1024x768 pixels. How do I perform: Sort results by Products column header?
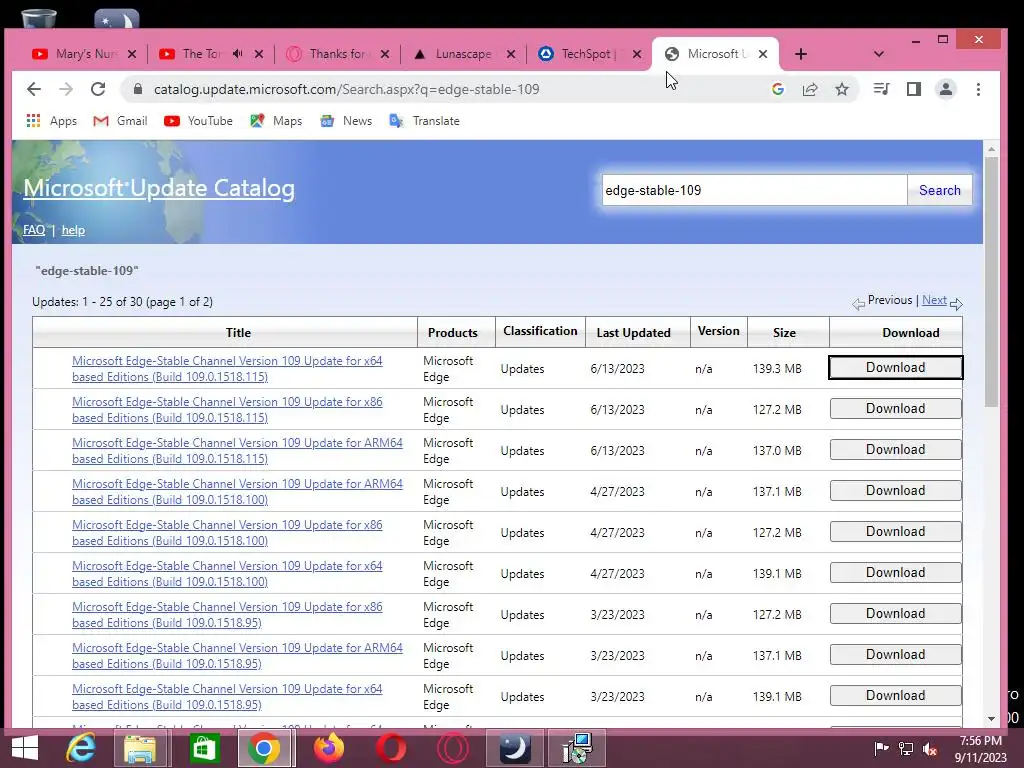pos(453,332)
